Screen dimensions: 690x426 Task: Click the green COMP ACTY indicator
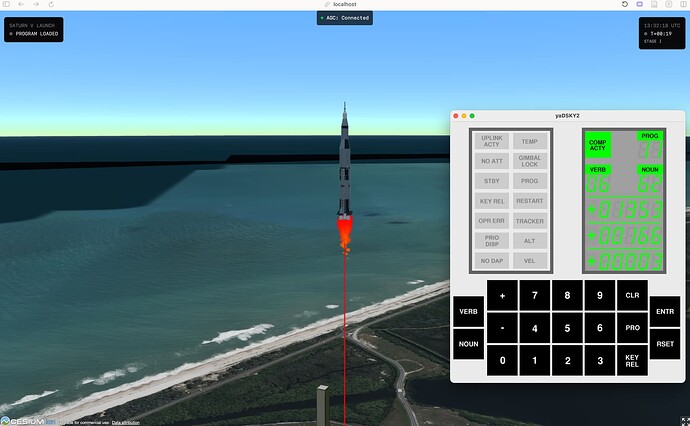pyautogui.click(x=598, y=145)
